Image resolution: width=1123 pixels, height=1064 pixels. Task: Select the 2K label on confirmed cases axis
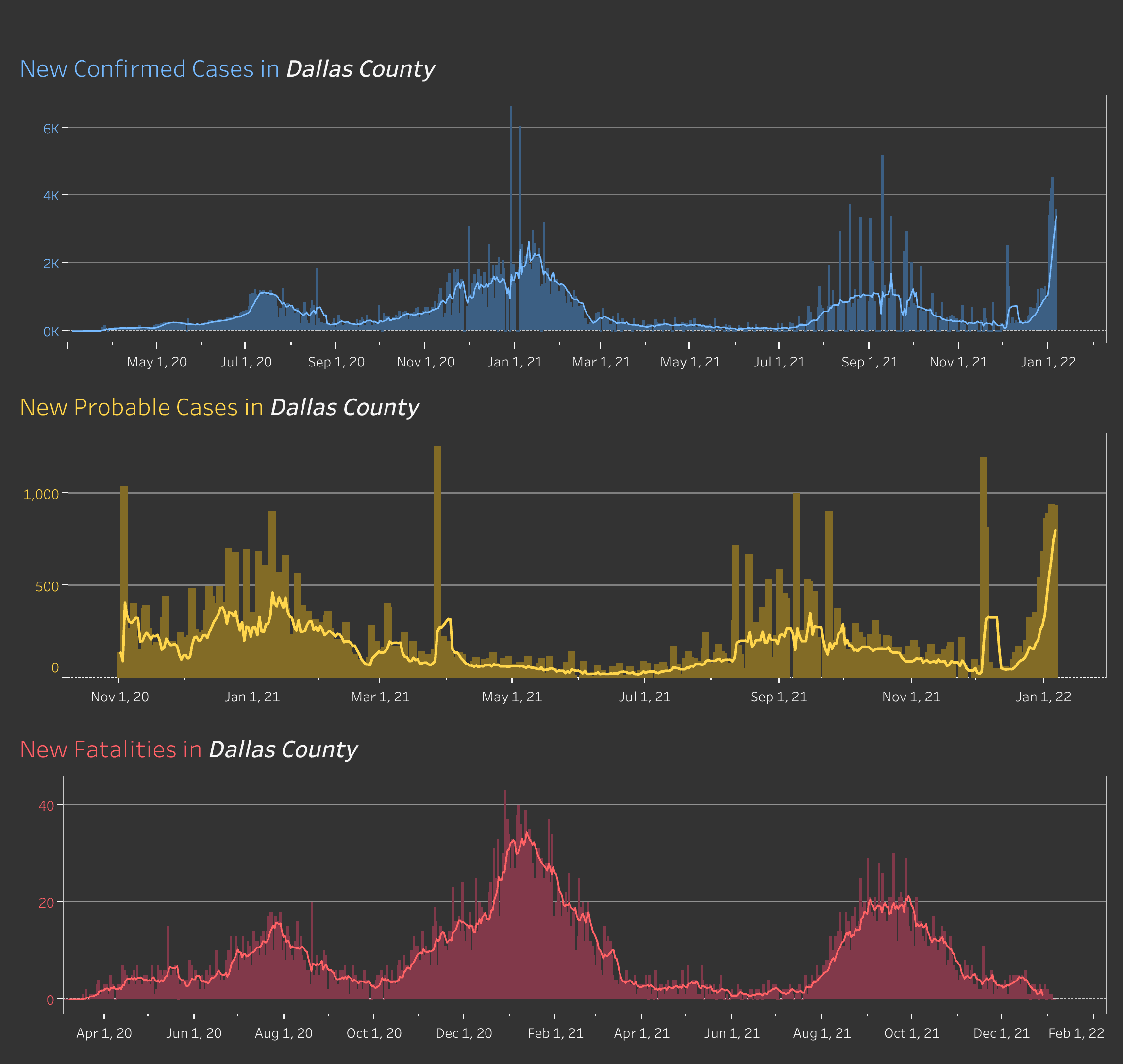[51, 264]
